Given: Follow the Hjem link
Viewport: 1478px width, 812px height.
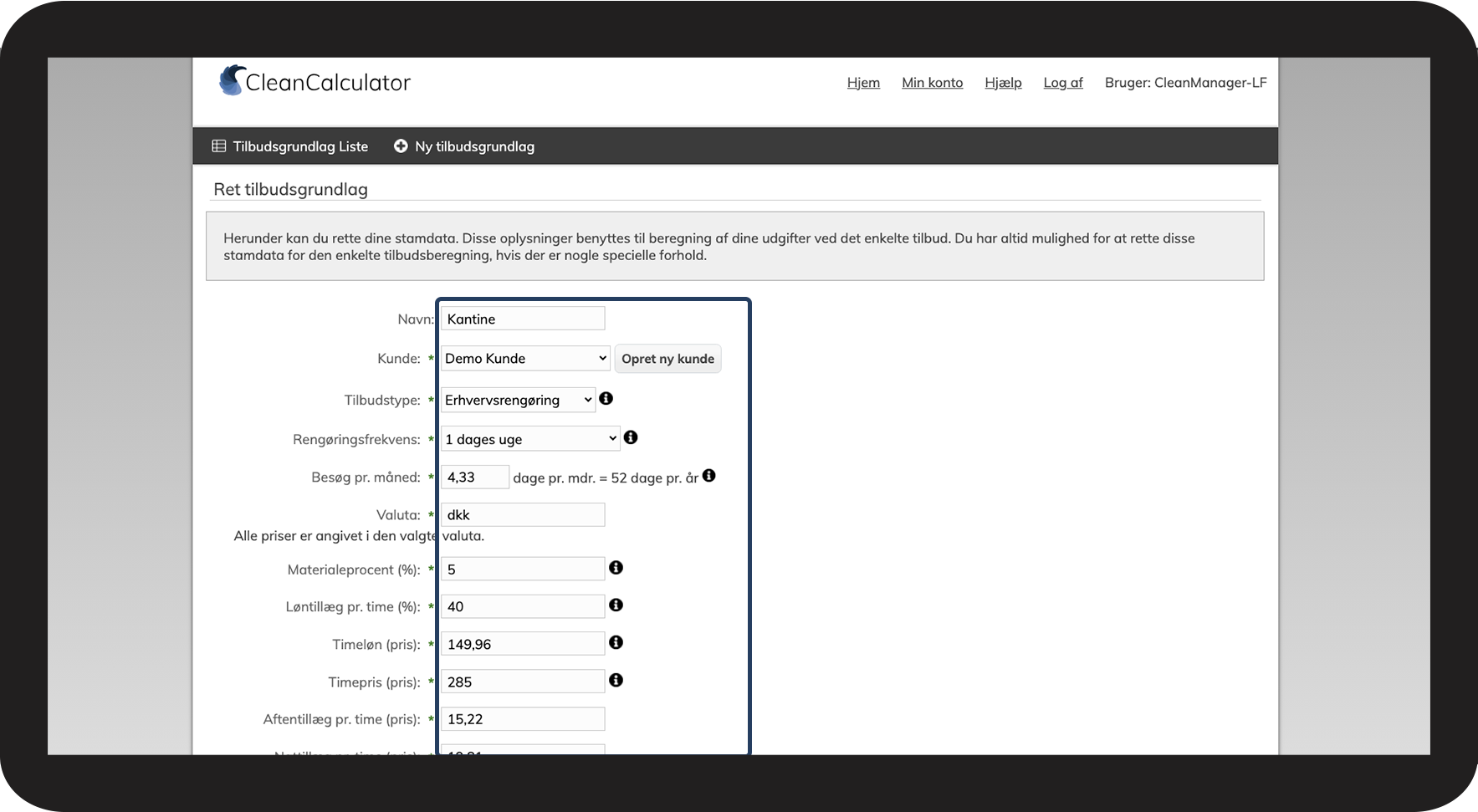Looking at the screenshot, I should click(863, 83).
